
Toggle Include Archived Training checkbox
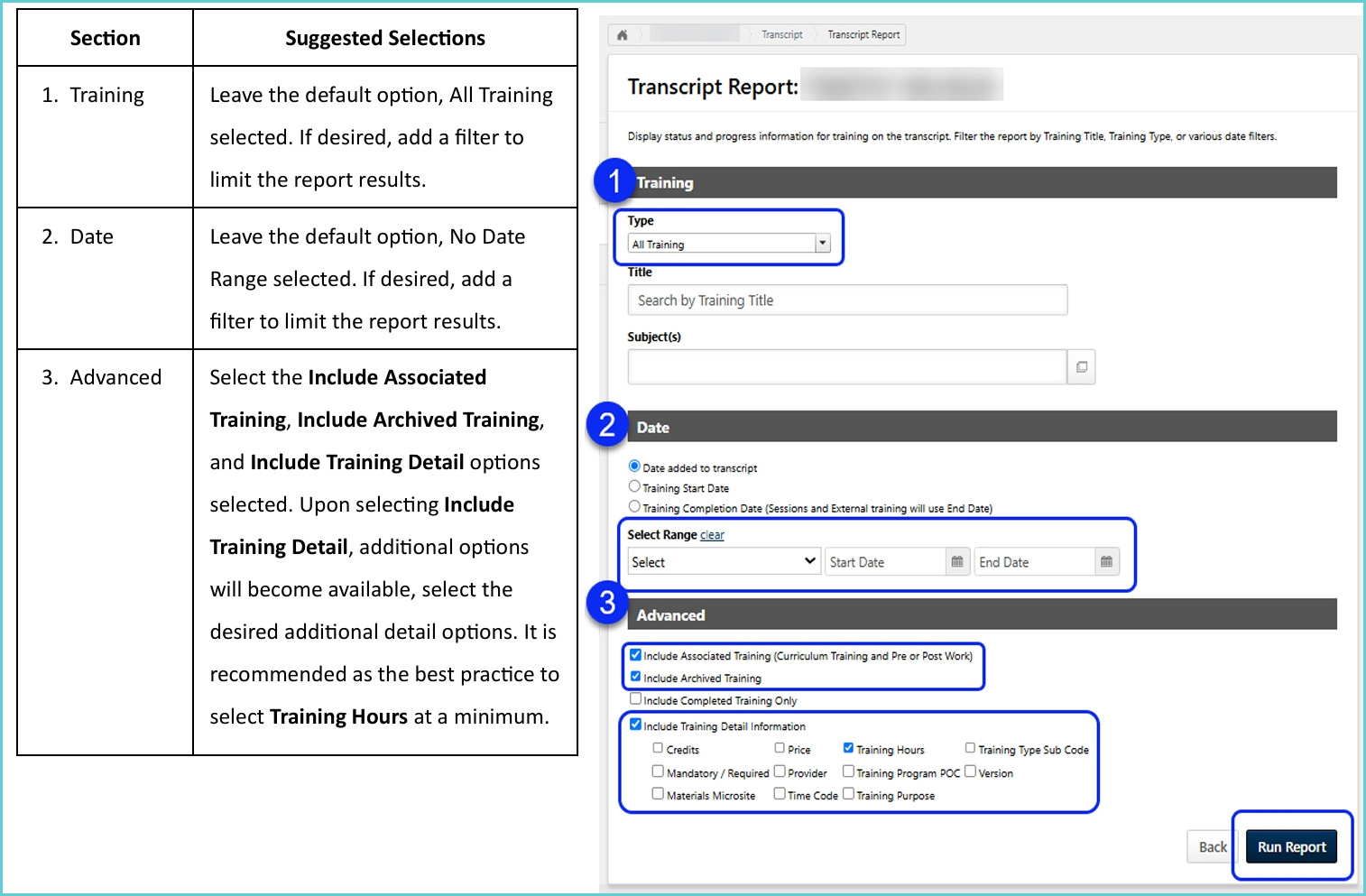635,677
